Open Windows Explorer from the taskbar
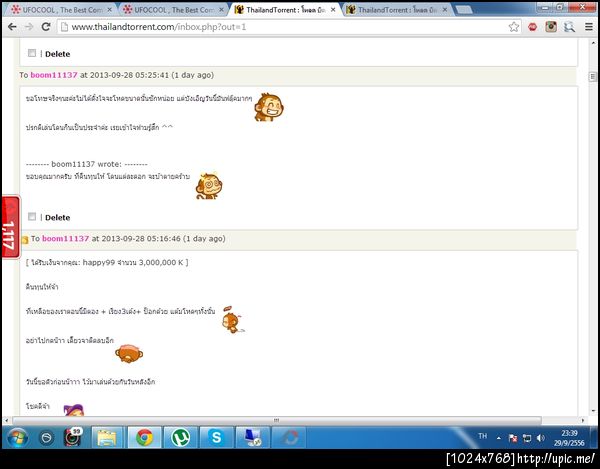Viewport: 600px width, 469px height. tap(107, 438)
